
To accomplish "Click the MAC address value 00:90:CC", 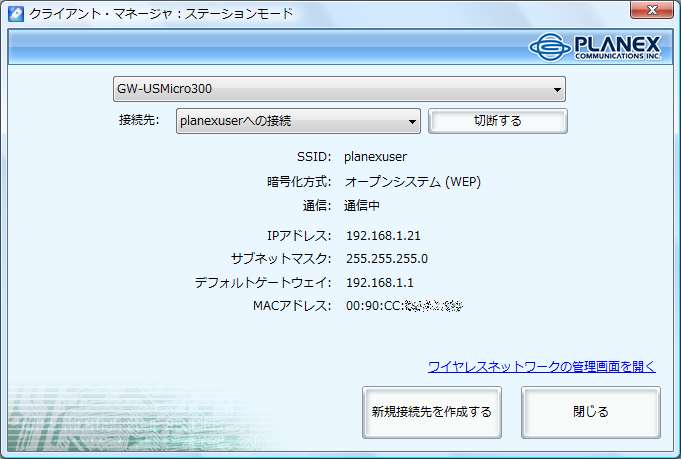I will tap(404, 306).
